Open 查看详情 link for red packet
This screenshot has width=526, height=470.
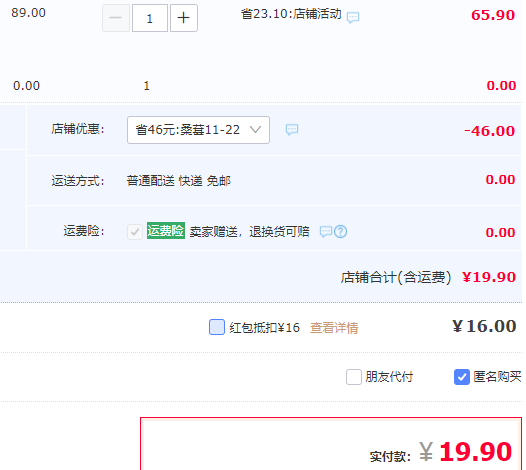334,328
